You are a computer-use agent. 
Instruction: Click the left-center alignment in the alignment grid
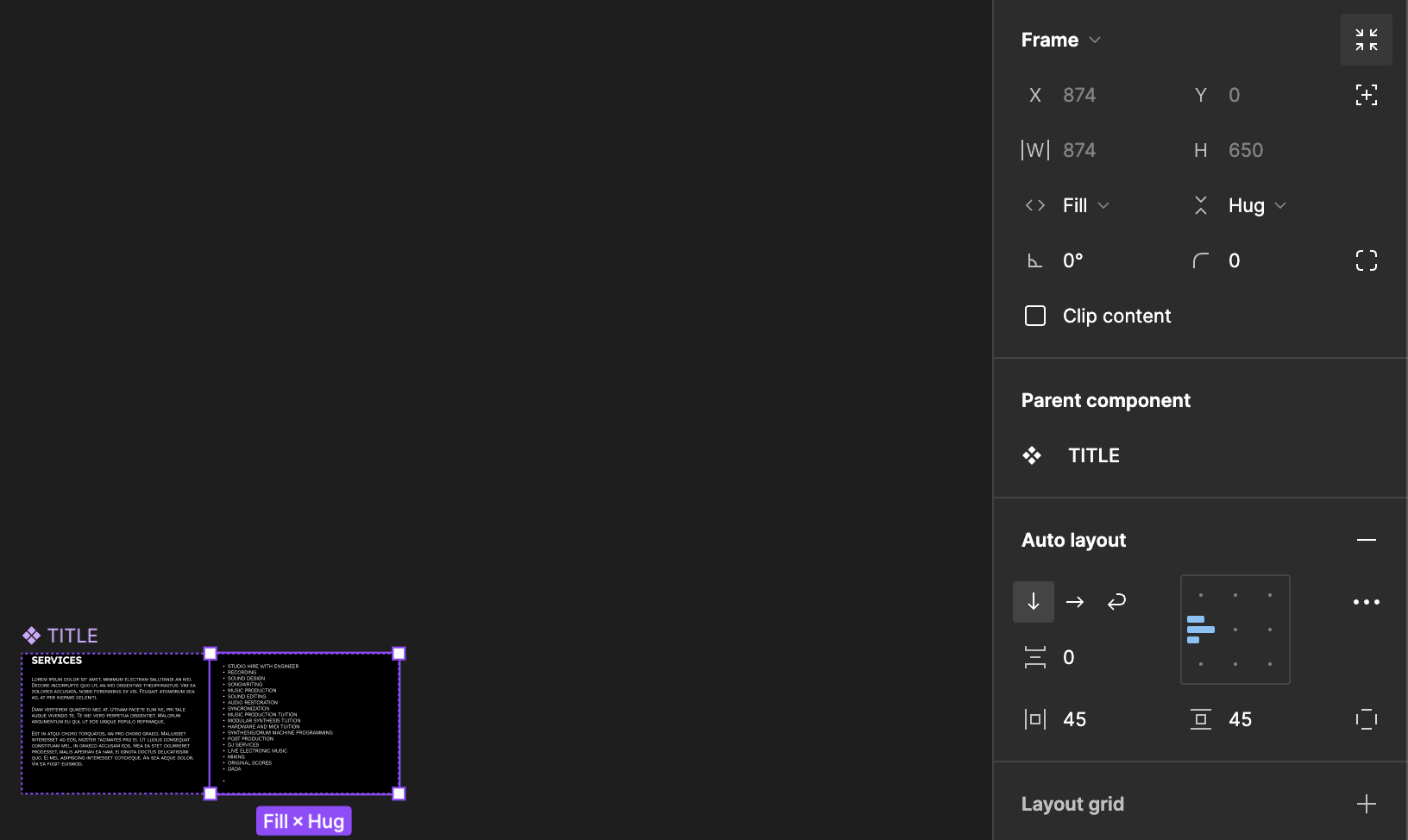pos(1201,630)
